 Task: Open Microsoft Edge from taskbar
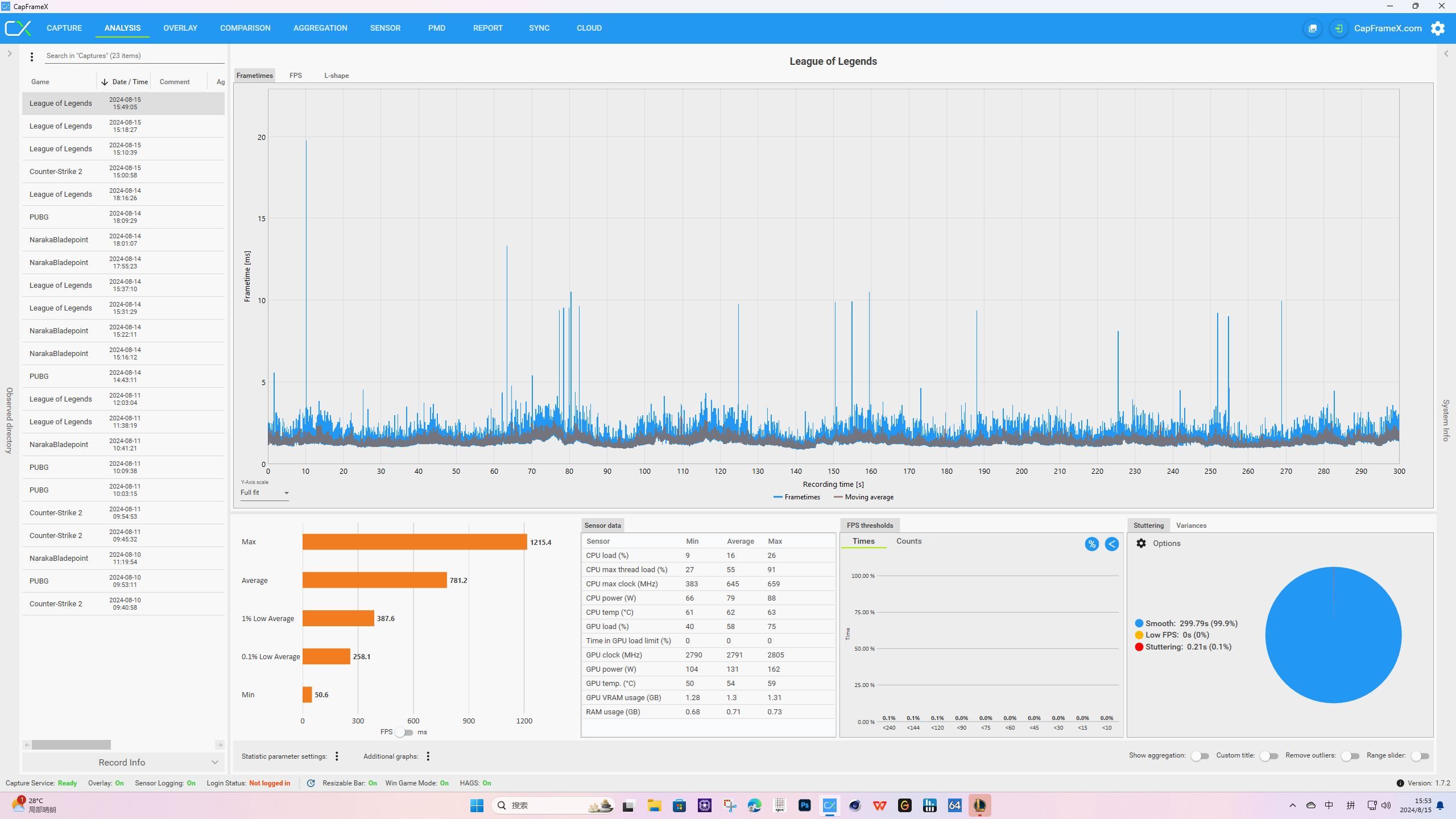click(x=754, y=805)
